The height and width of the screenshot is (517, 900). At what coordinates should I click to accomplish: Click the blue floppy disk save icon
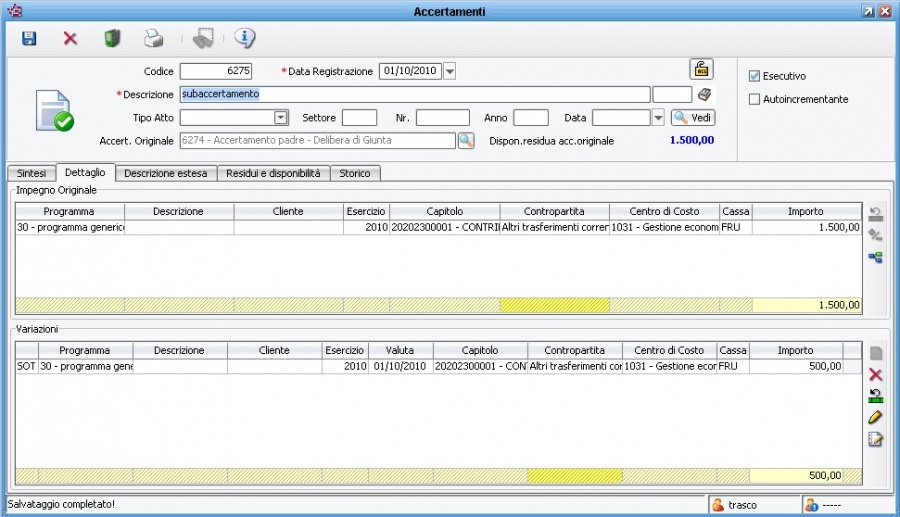click(x=29, y=38)
